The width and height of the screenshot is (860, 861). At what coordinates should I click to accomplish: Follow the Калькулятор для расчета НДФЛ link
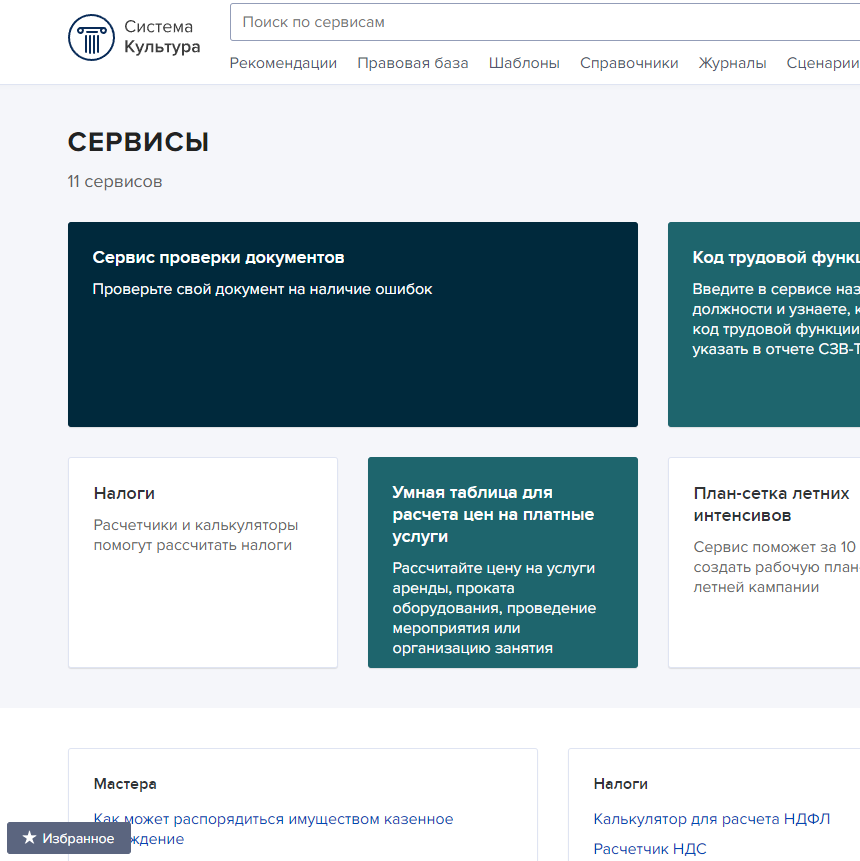point(711,819)
